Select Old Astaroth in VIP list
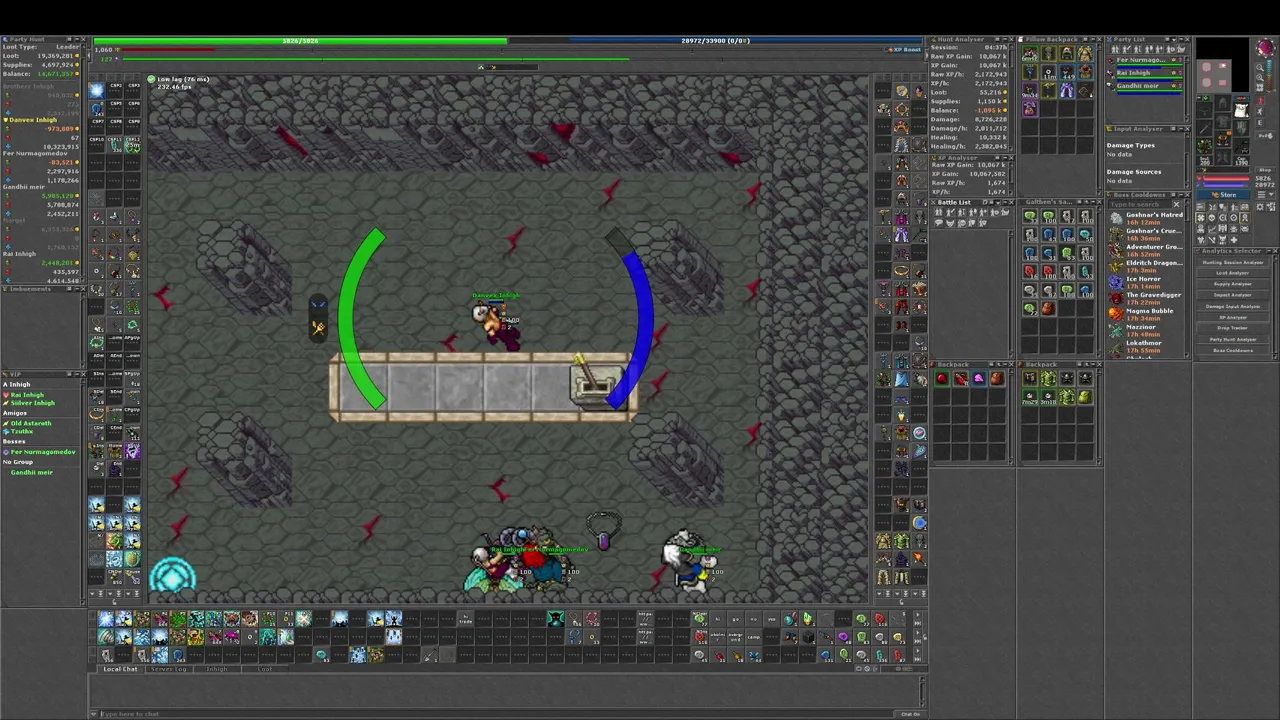Viewport: 1280px width, 720px height. pos(31,423)
